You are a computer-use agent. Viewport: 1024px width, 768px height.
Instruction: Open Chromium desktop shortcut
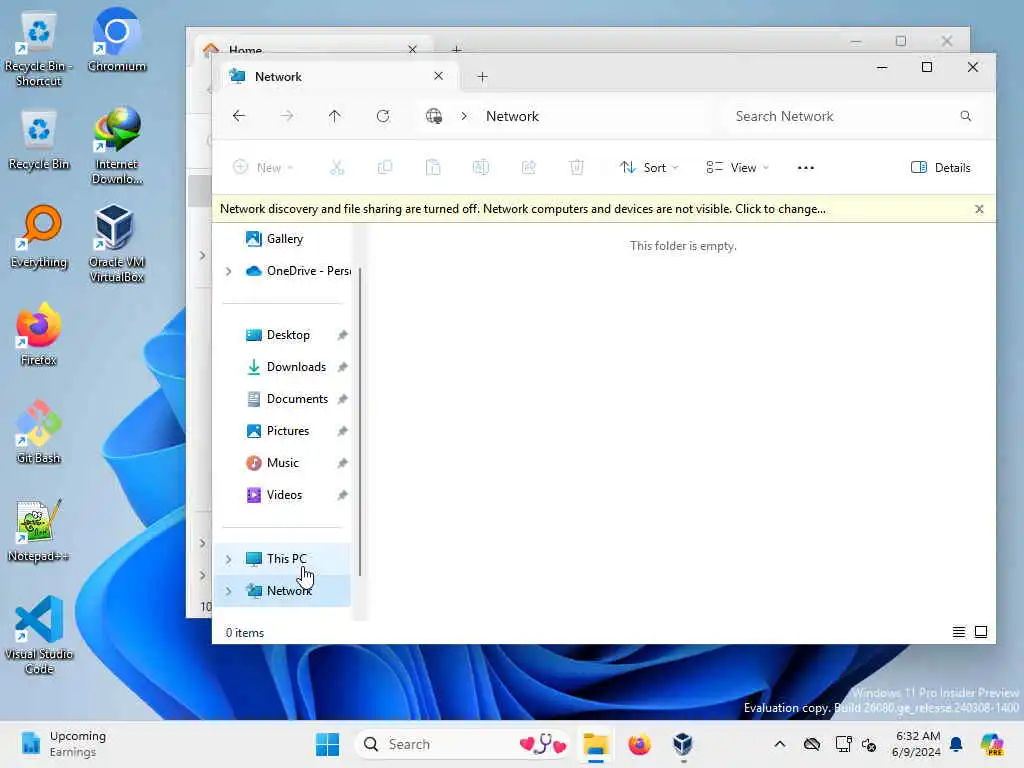click(x=117, y=40)
